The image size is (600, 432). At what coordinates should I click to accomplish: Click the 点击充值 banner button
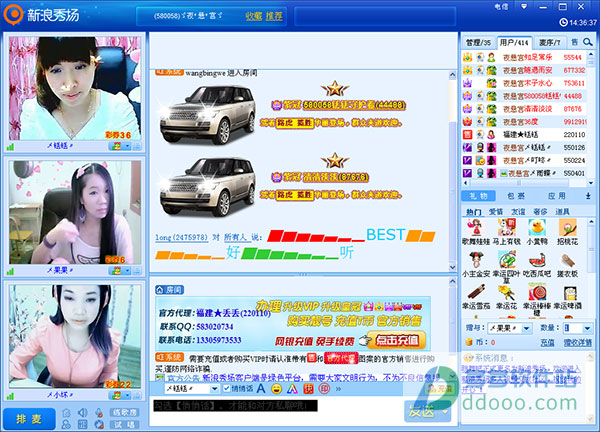[396, 340]
